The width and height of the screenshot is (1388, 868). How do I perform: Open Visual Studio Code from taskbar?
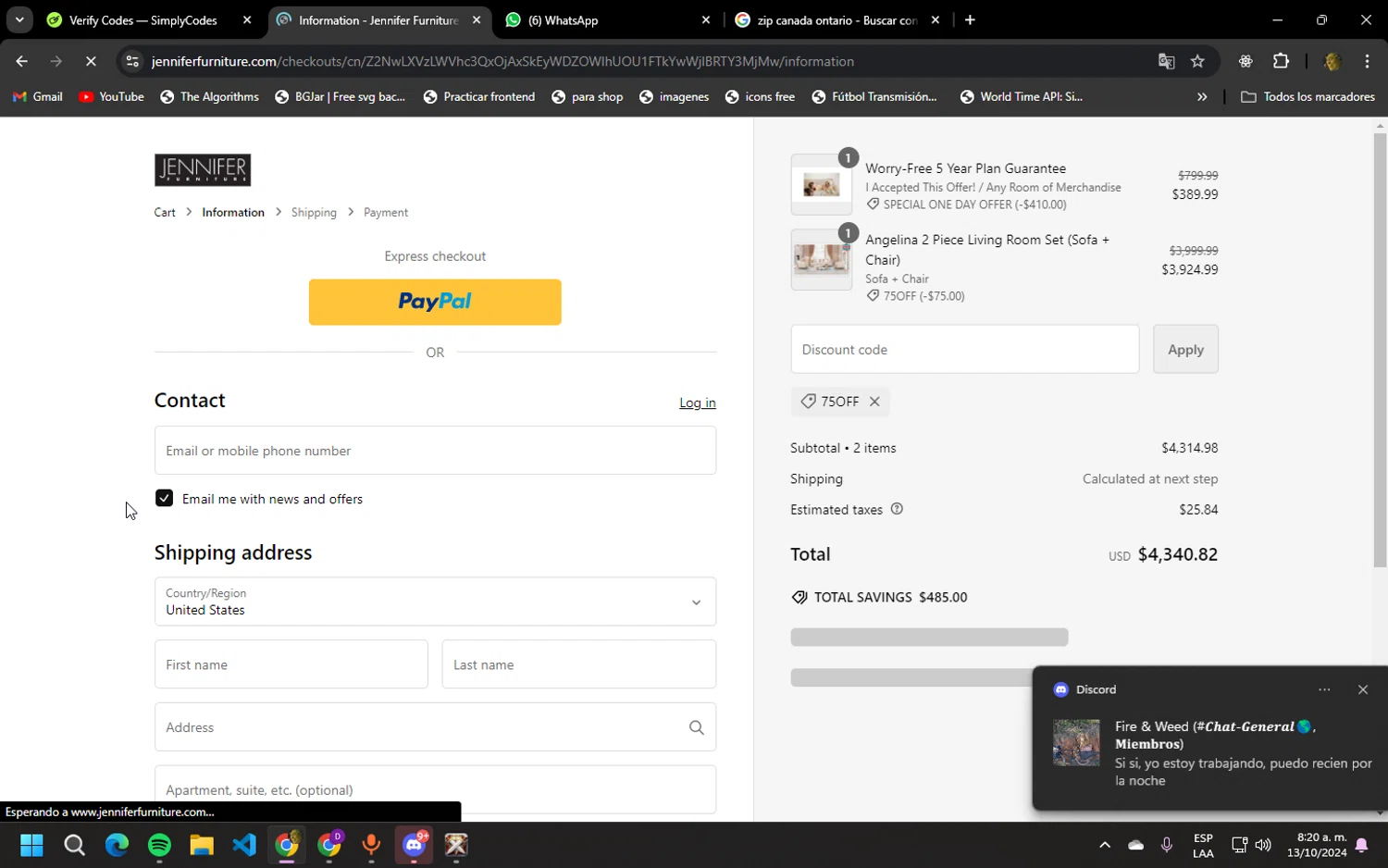click(244, 845)
